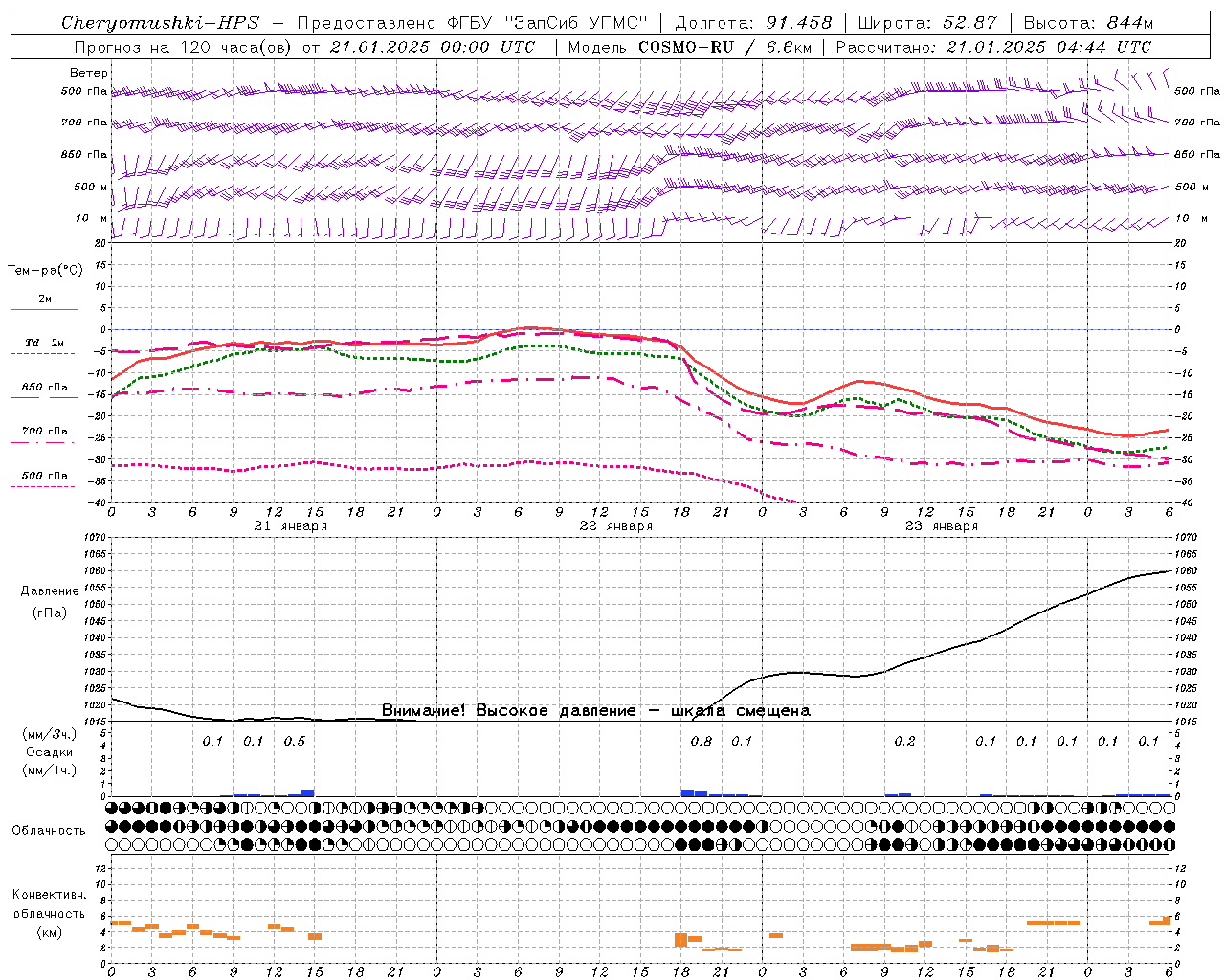The image size is (1225, 980).
Task: Click the "(мм/3ч.)" precipitation unit label
Action: [49, 734]
